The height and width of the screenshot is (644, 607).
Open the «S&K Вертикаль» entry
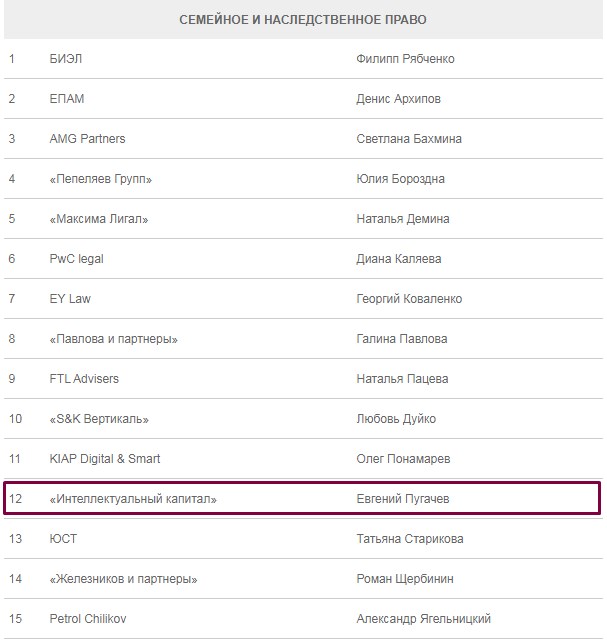coord(99,419)
